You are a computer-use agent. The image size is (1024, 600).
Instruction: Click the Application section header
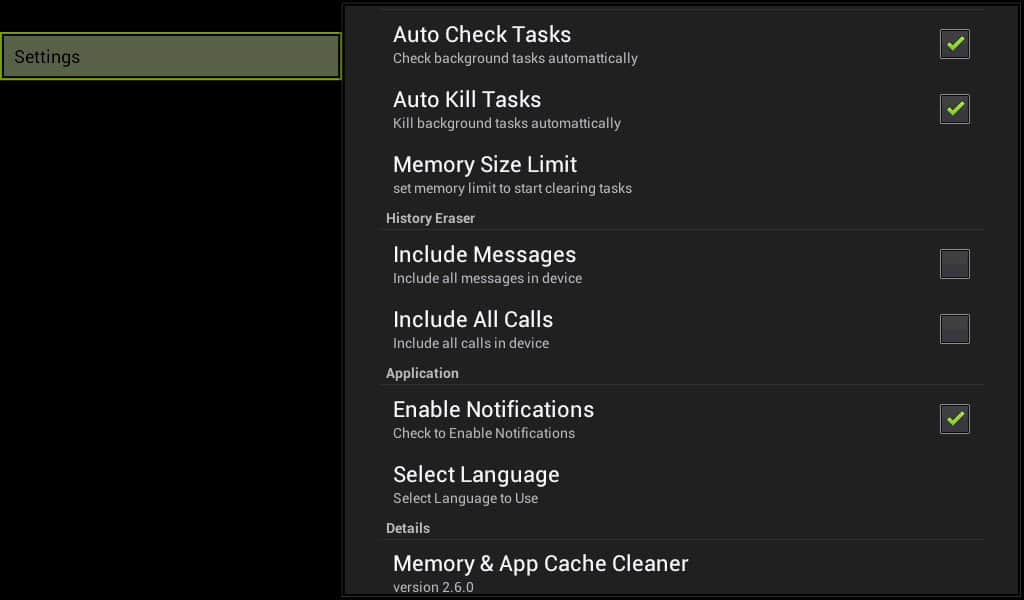coord(422,373)
